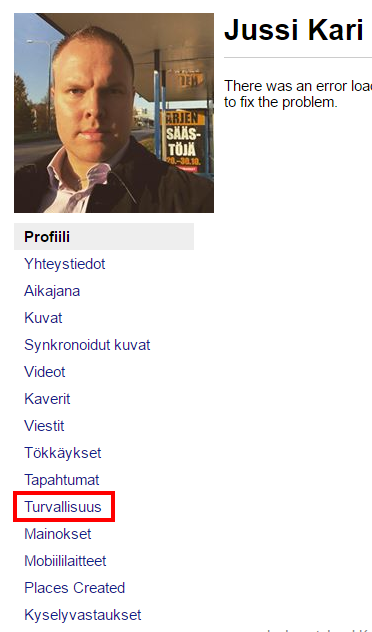372x632 pixels.
Task: Click the divider line under the heading
Action: coord(298,58)
